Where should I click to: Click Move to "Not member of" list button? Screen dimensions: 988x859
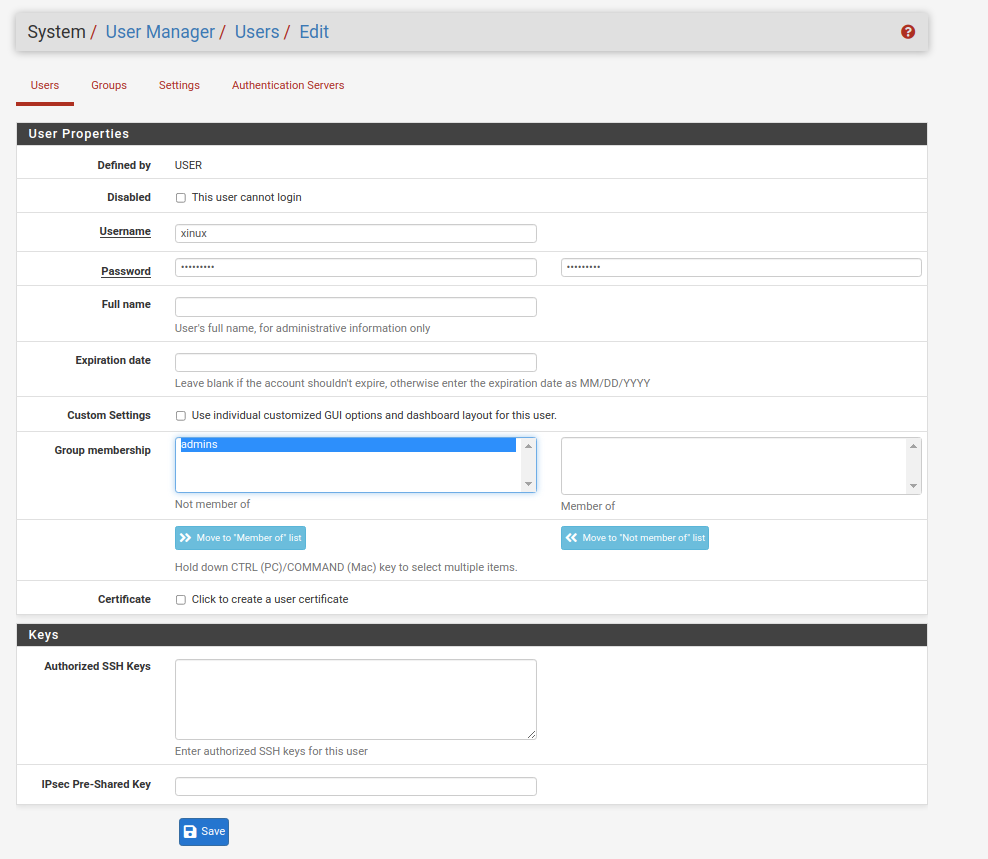pyautogui.click(x=635, y=538)
